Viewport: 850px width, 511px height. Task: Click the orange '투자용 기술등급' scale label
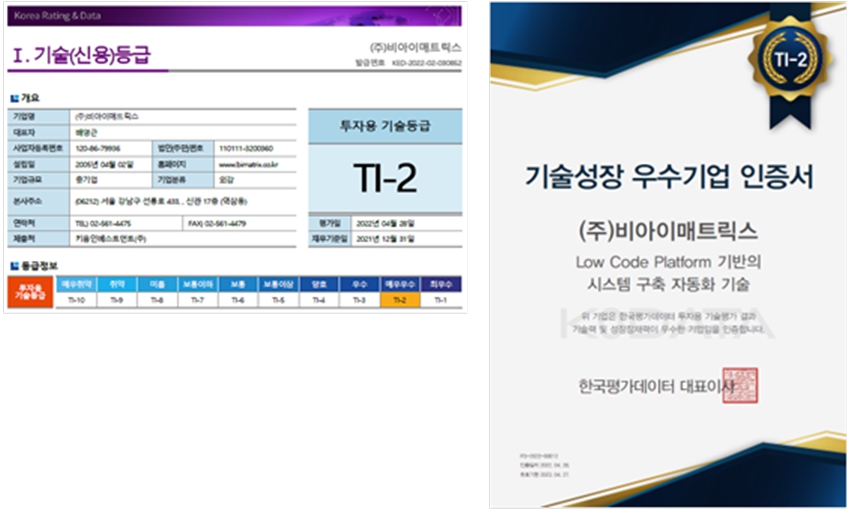(x=30, y=292)
